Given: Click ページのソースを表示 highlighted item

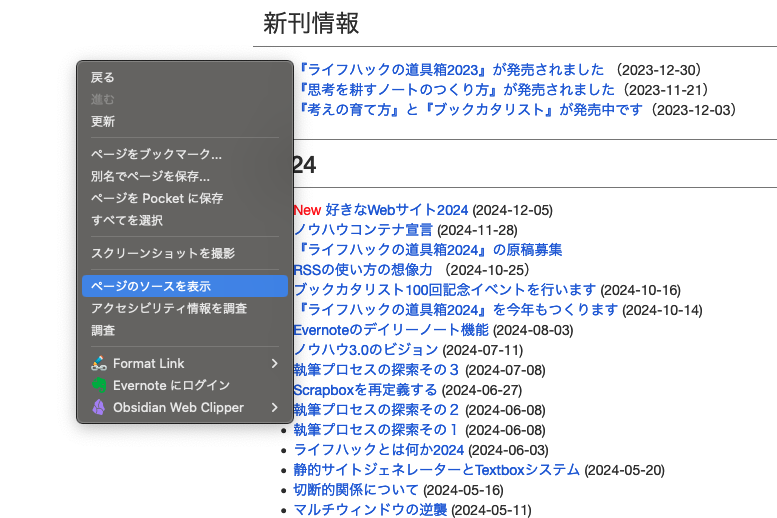Looking at the screenshot, I should [151, 286].
